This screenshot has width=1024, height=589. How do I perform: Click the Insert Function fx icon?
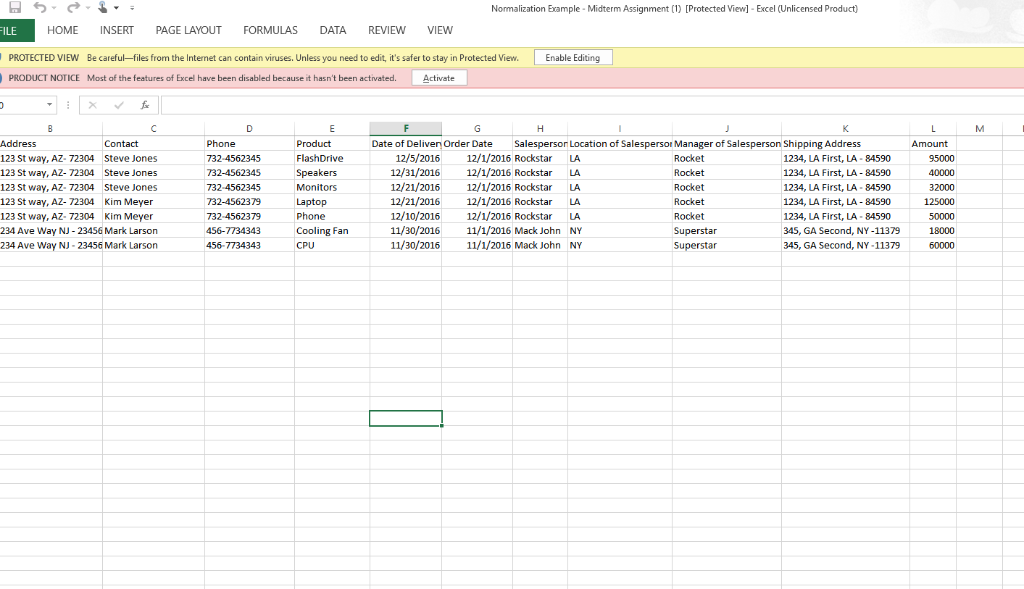(145, 104)
